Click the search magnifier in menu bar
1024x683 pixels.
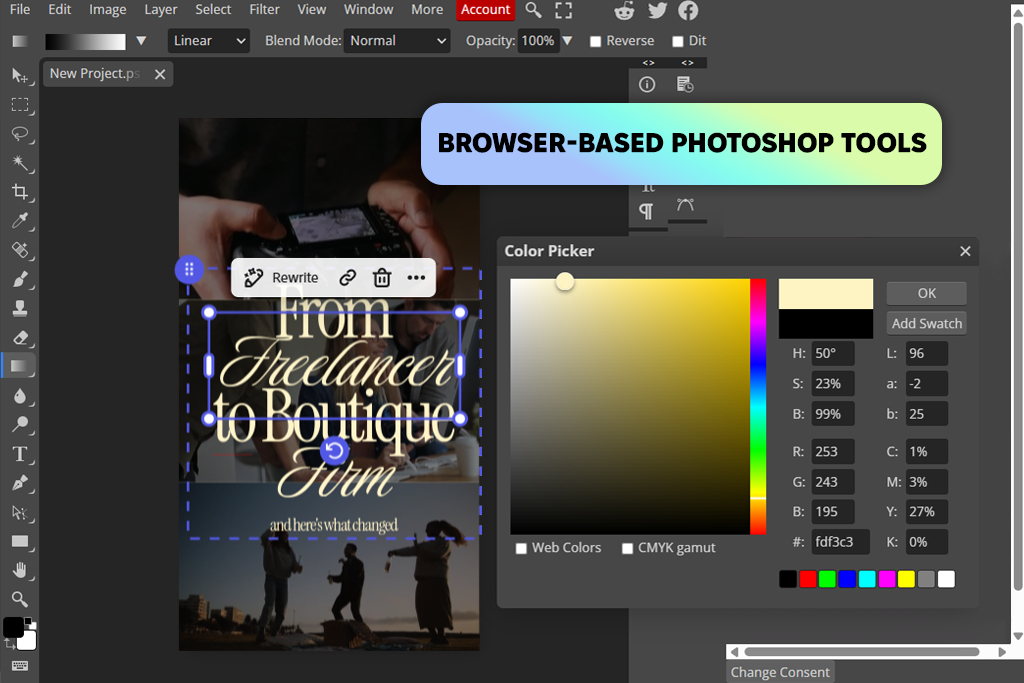[534, 10]
